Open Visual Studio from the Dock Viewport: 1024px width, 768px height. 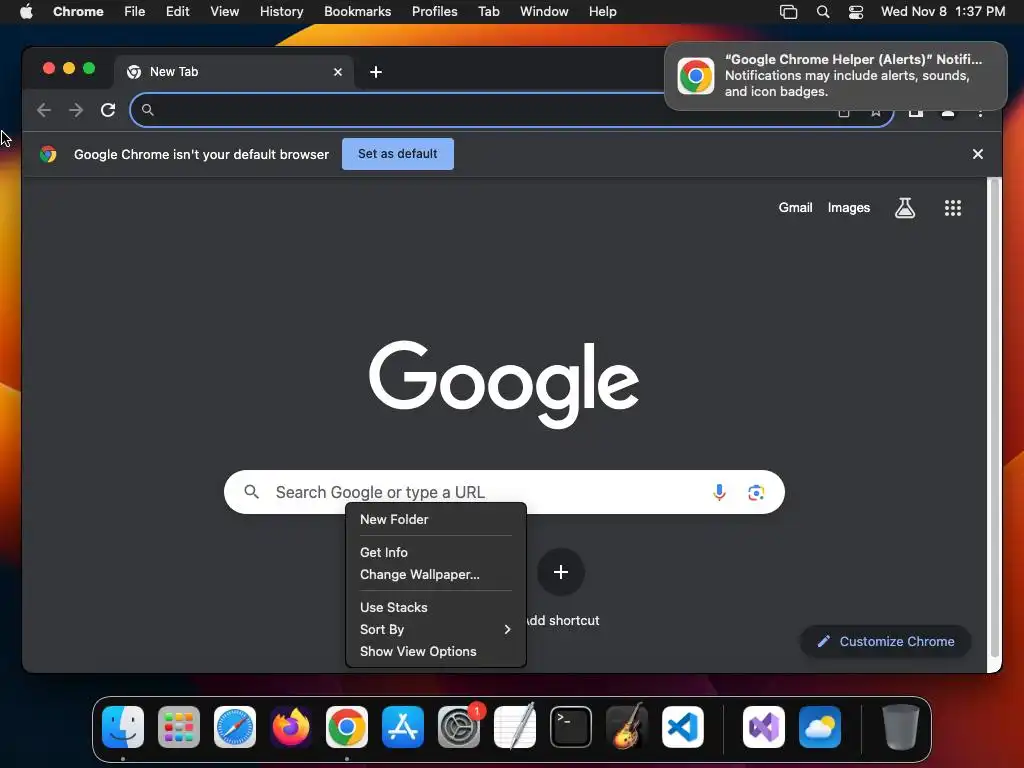pos(763,727)
